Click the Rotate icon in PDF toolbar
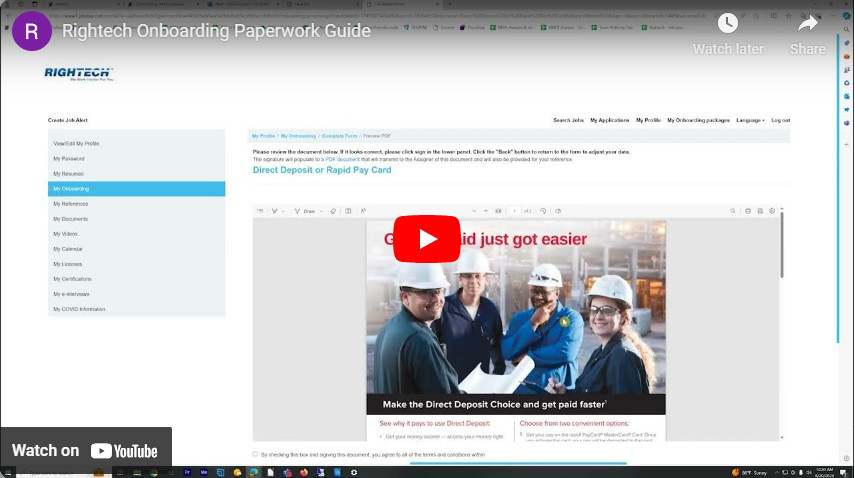 pyautogui.click(x=543, y=211)
